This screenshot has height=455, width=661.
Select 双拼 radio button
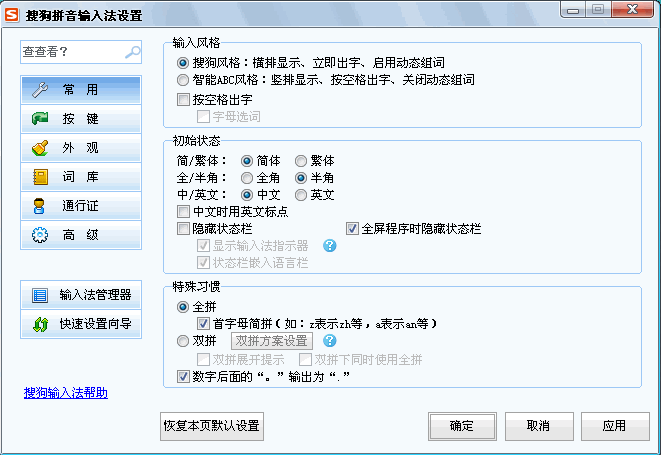click(182, 341)
